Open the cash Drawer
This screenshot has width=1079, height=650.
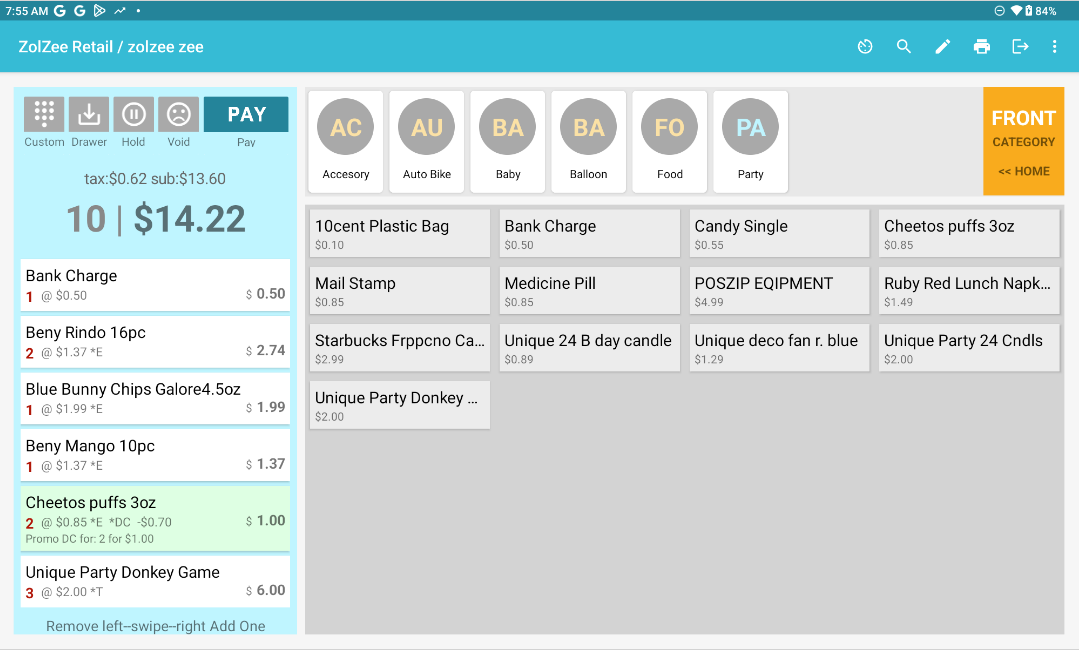(x=89, y=114)
